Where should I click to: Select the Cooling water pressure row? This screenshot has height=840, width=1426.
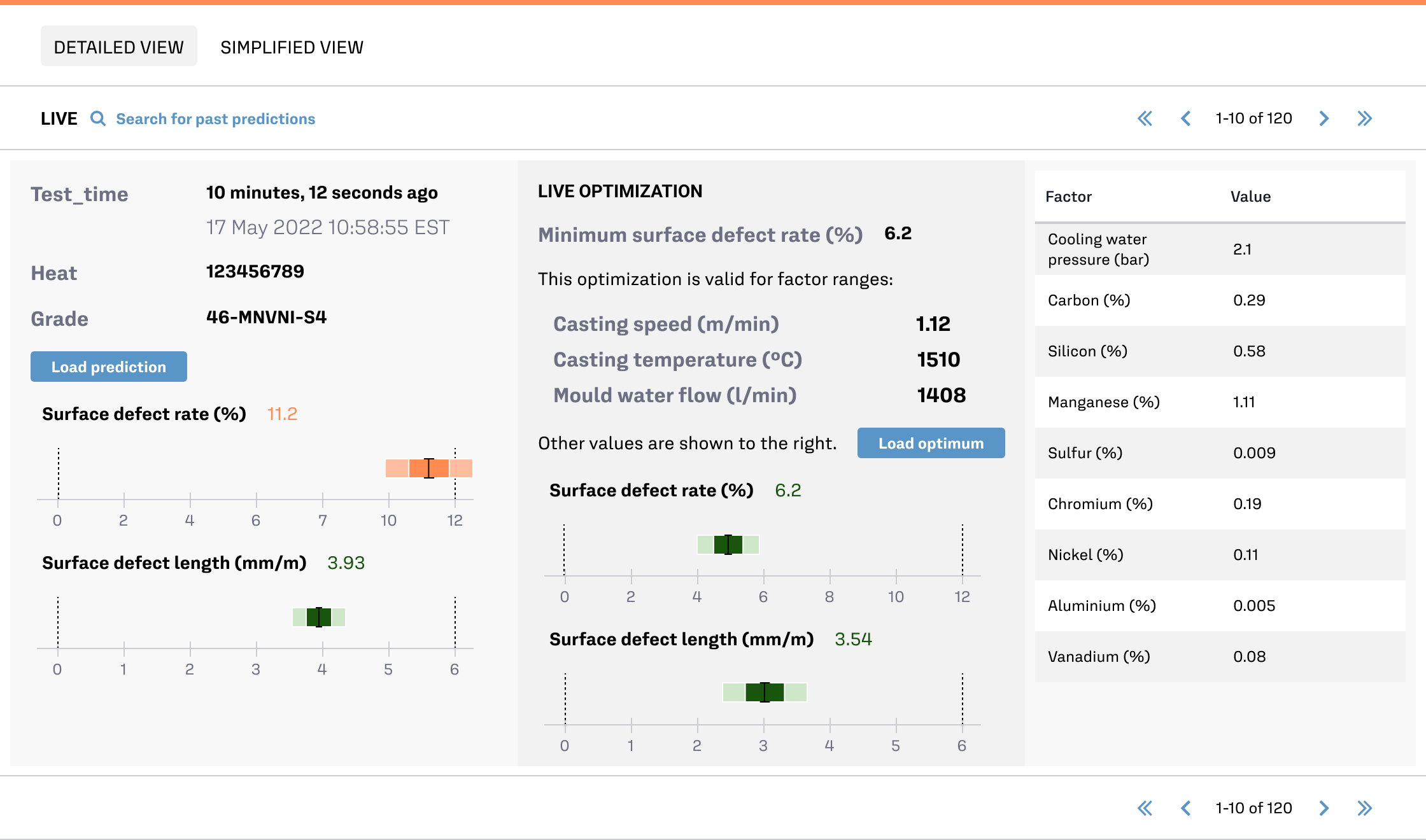pos(1220,249)
